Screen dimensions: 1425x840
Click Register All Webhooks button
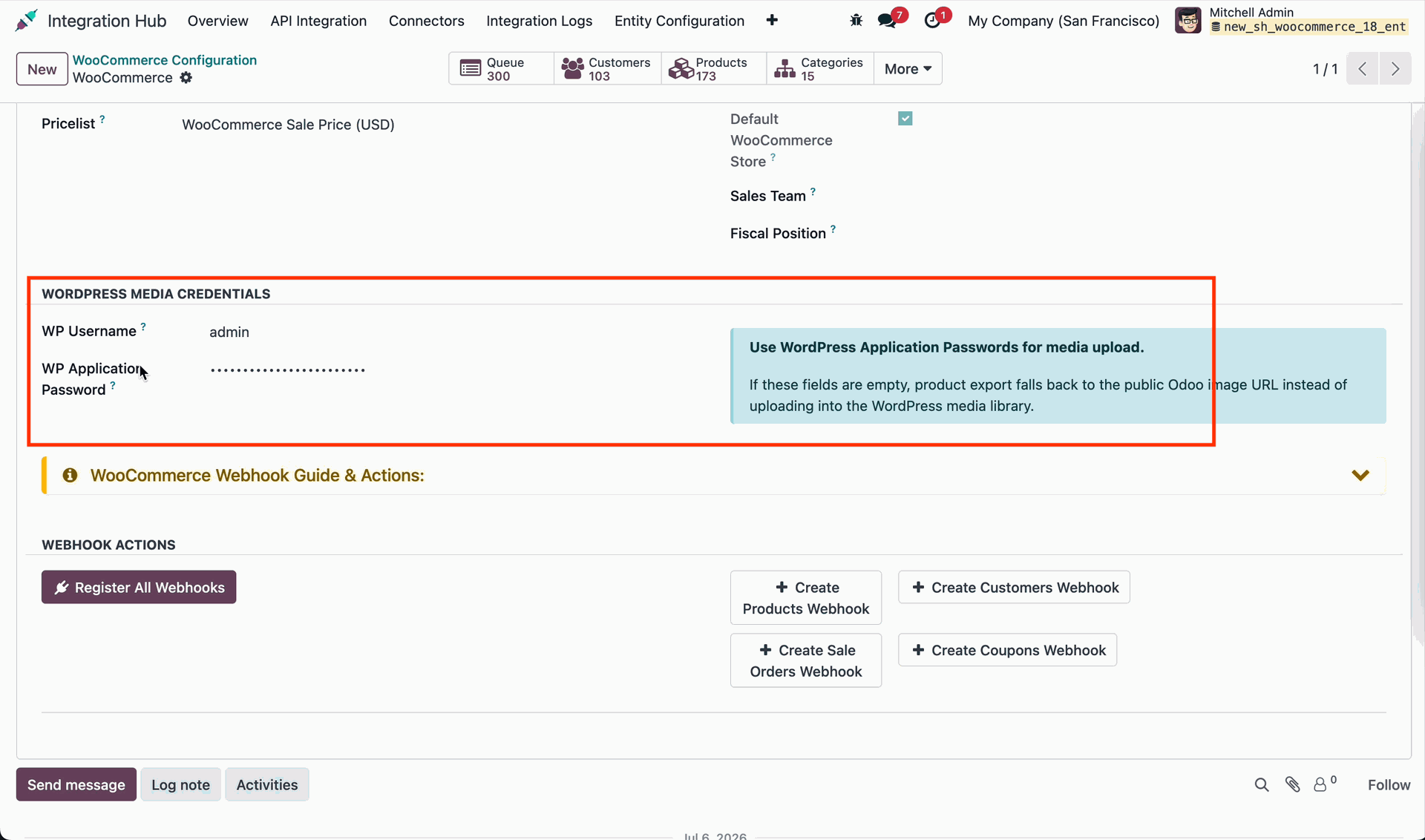(x=139, y=588)
